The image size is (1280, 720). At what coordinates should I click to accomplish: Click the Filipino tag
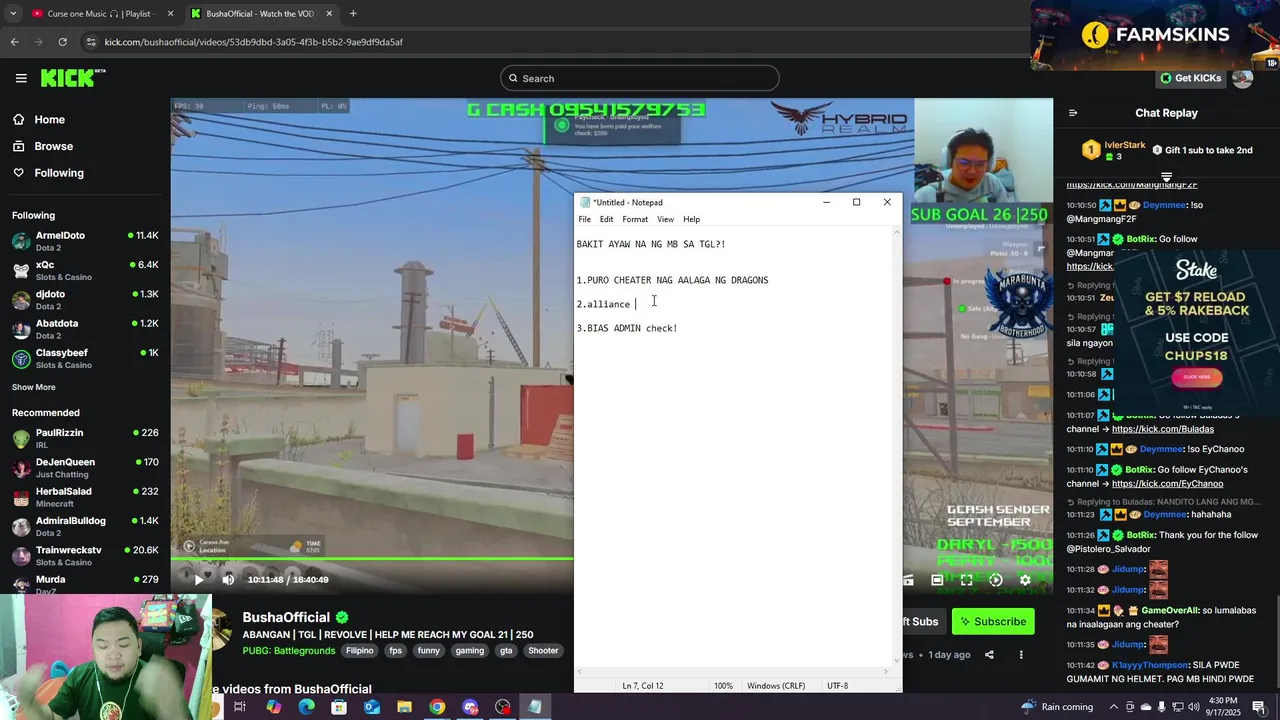point(360,651)
